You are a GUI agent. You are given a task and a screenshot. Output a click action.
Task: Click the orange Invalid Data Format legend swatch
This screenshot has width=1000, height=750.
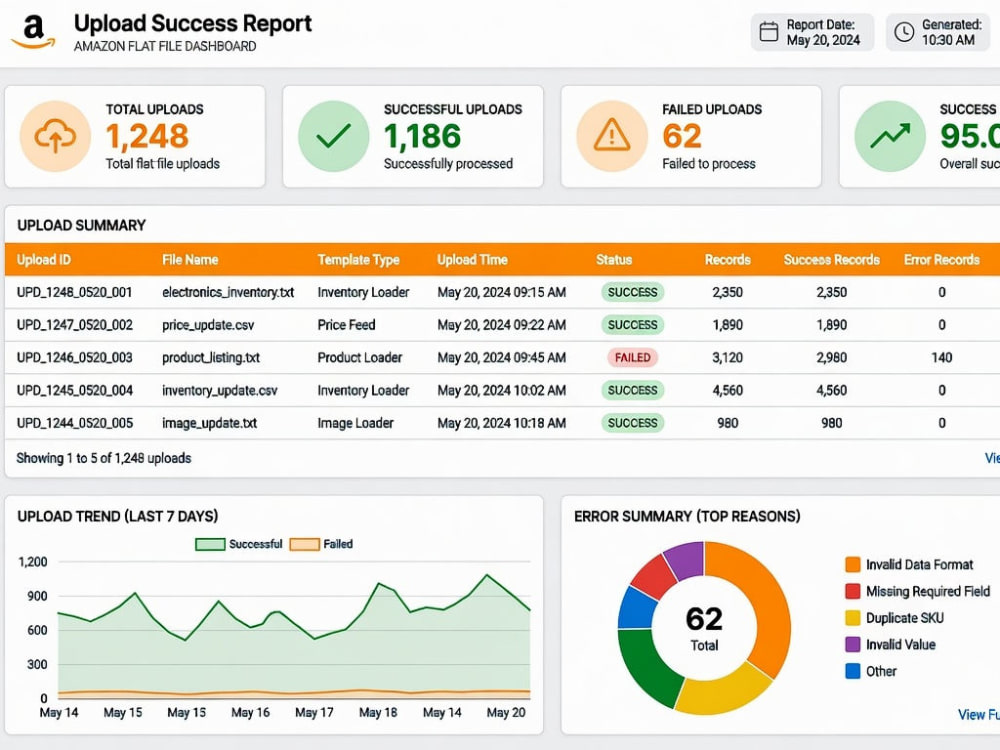[x=853, y=564]
